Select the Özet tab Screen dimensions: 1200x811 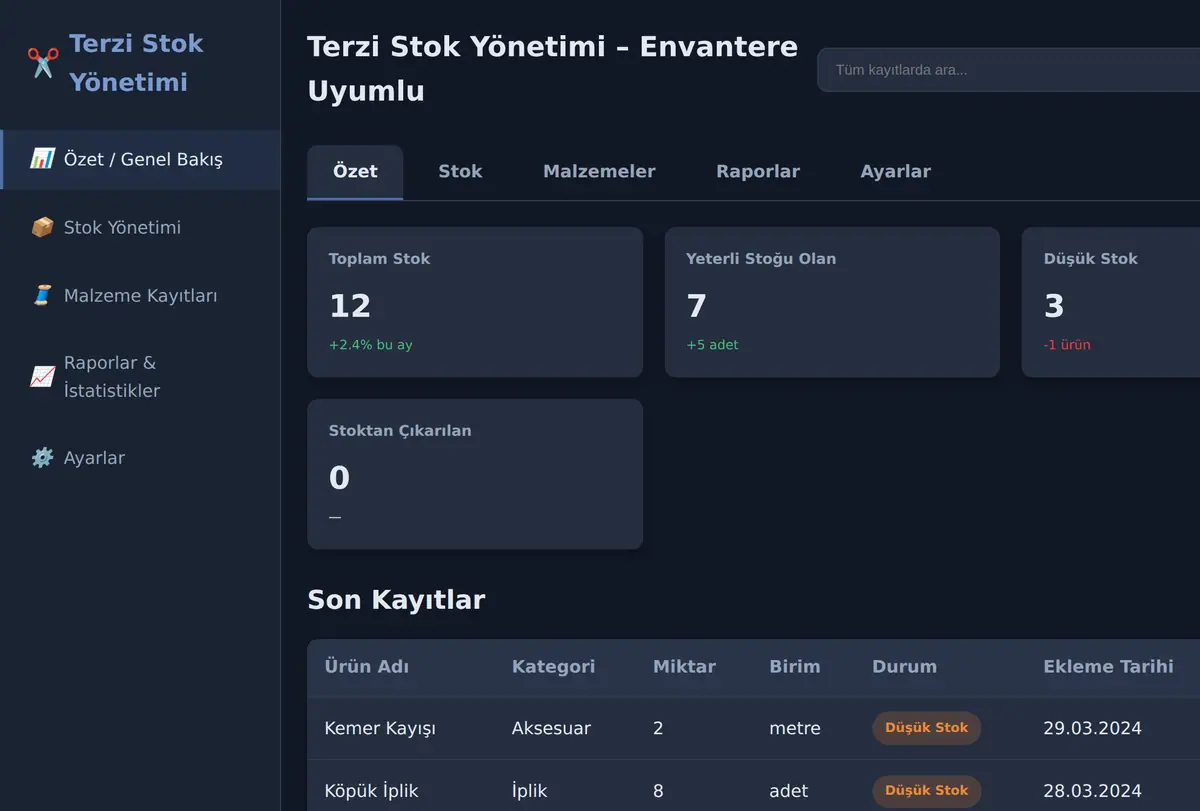click(x=355, y=172)
